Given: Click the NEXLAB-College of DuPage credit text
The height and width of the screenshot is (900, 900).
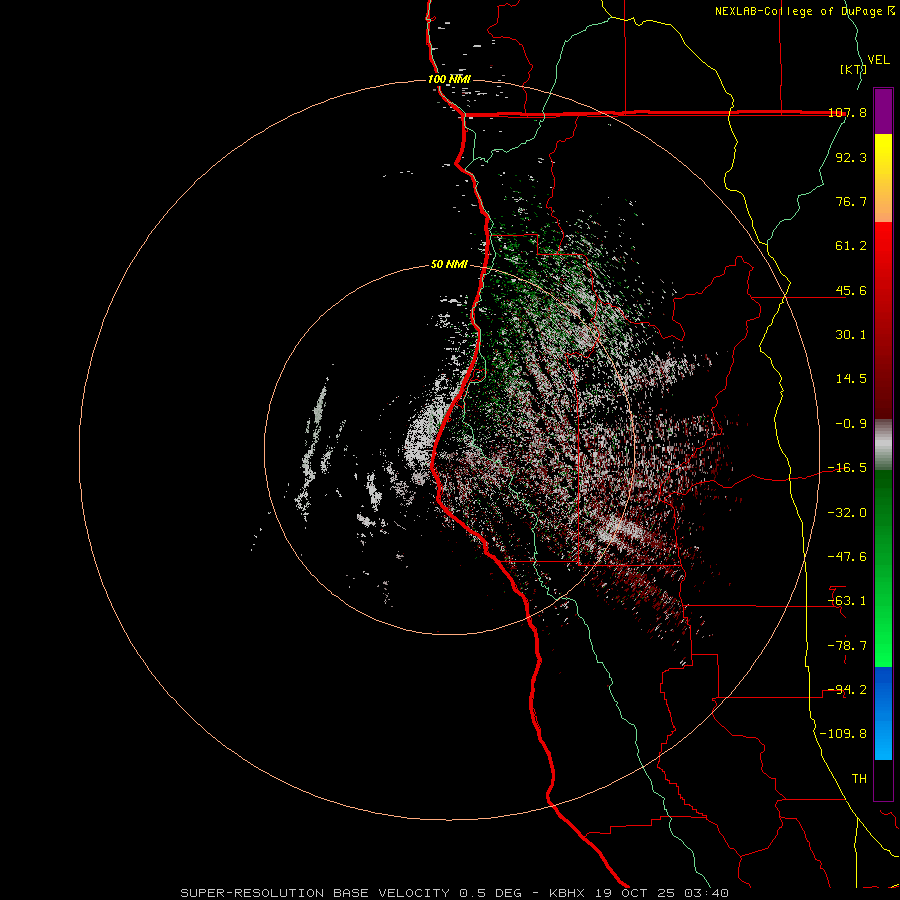Looking at the screenshot, I should pyautogui.click(x=798, y=11).
